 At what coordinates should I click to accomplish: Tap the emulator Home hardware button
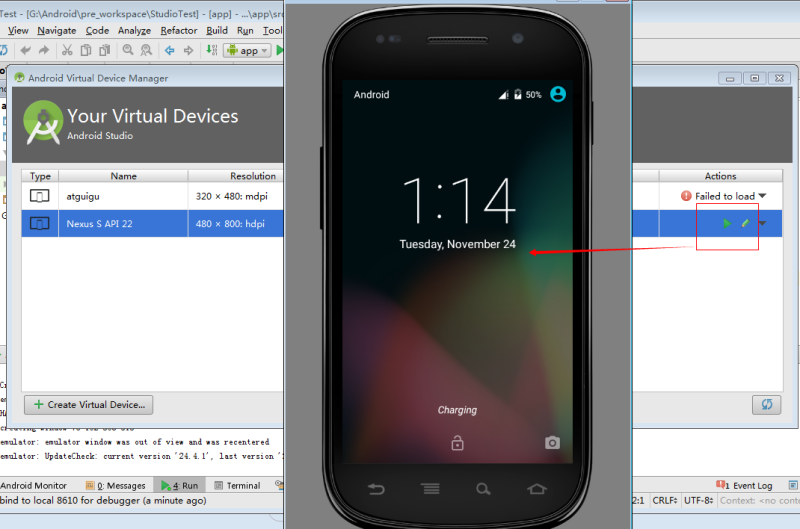click(x=536, y=489)
